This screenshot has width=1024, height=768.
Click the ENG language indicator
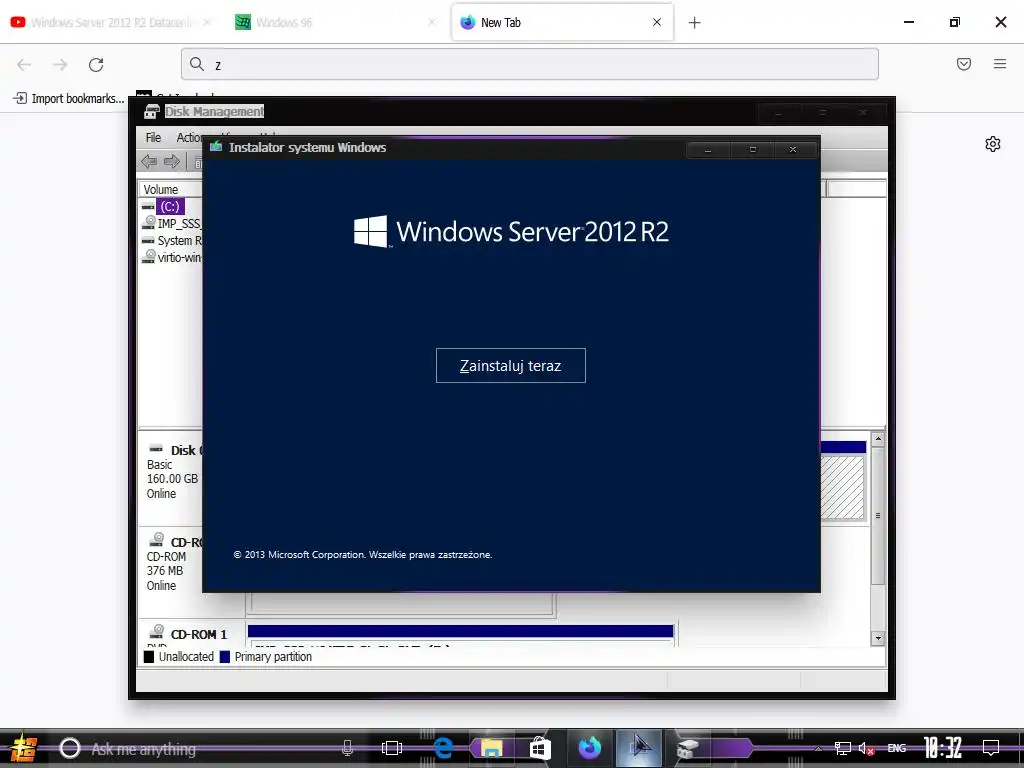coord(897,748)
